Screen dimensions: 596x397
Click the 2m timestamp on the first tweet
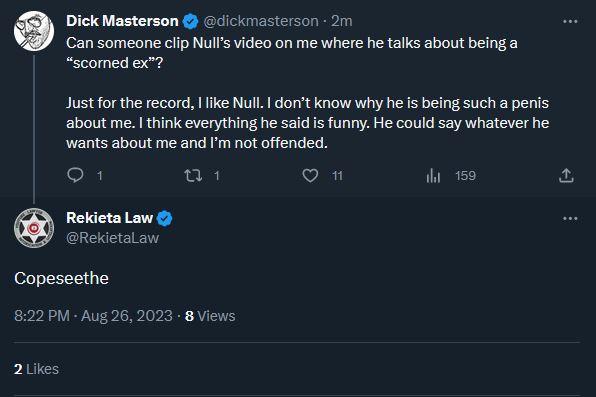coord(341,21)
